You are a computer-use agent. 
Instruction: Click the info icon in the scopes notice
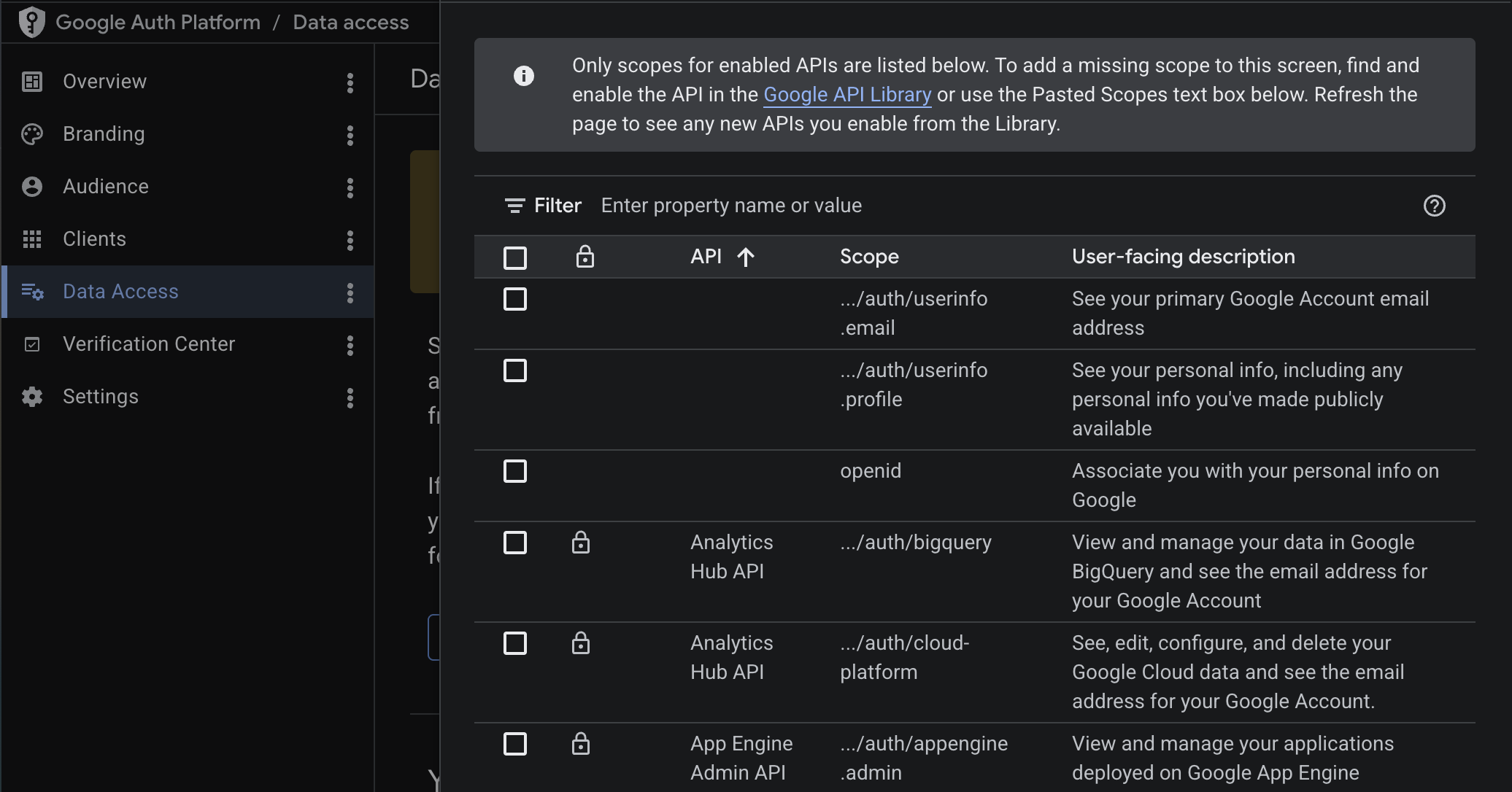pyautogui.click(x=524, y=76)
